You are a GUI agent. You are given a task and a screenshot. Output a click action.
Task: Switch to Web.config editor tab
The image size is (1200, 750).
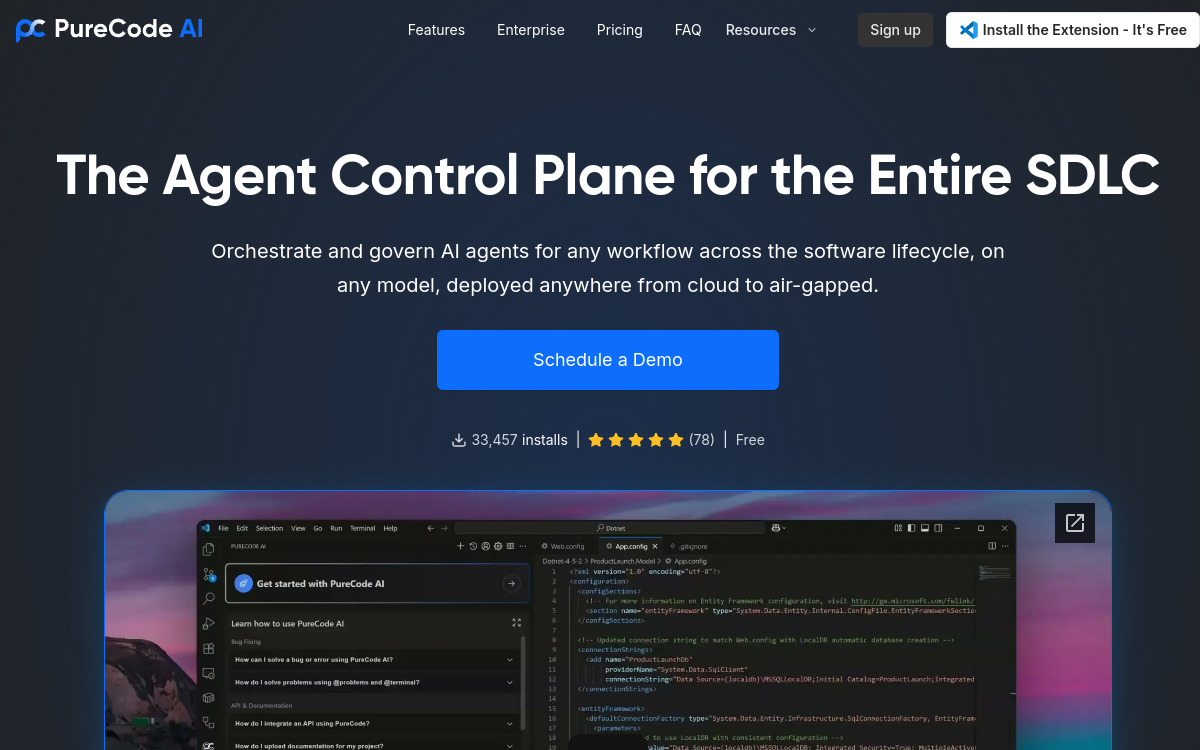tap(563, 546)
